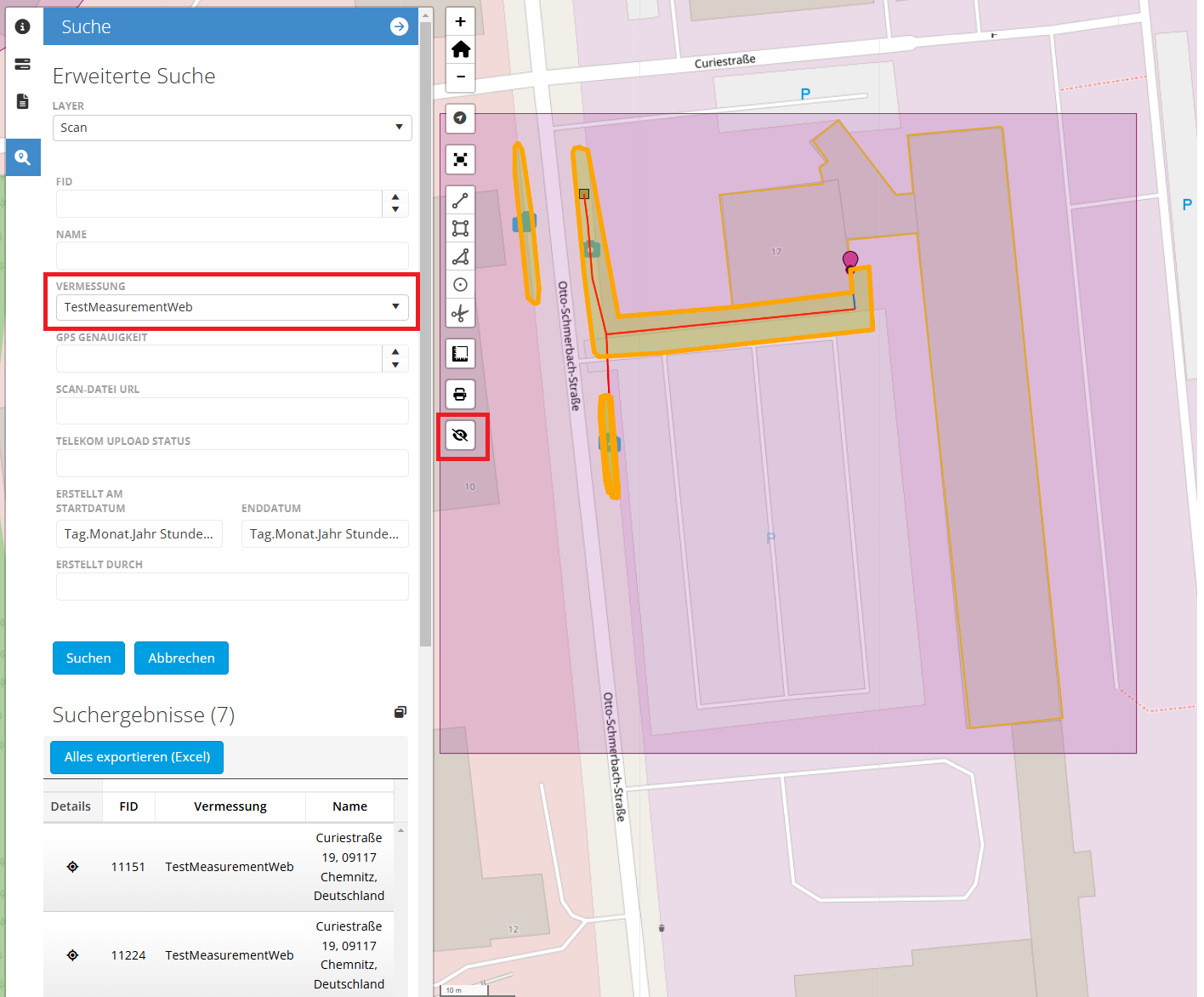The width and height of the screenshot is (1204, 997).
Task: Click the search panel vertical scrollbar
Action: (x=425, y=340)
